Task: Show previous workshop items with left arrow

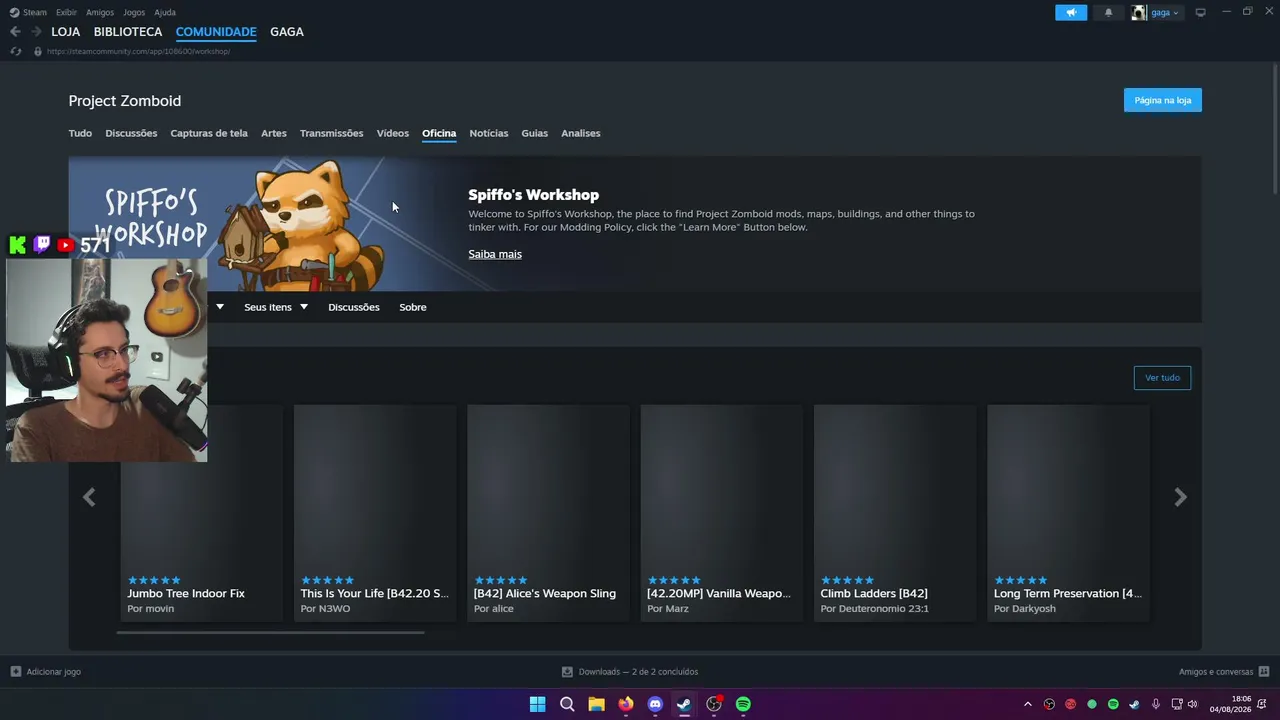Action: [89, 497]
